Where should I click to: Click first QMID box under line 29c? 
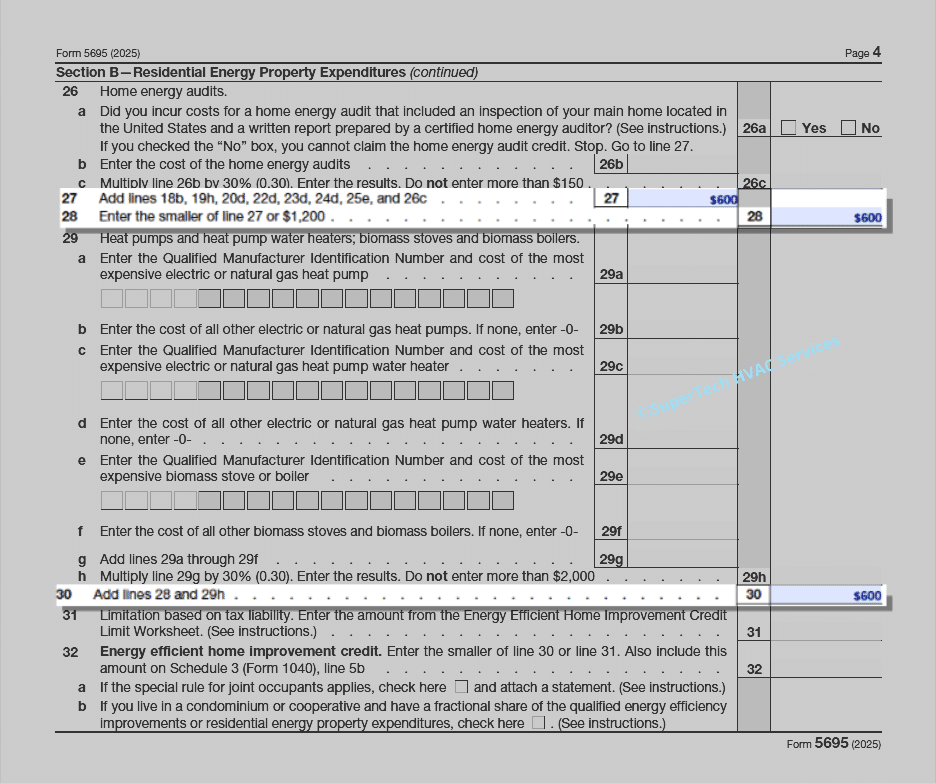tap(112, 390)
